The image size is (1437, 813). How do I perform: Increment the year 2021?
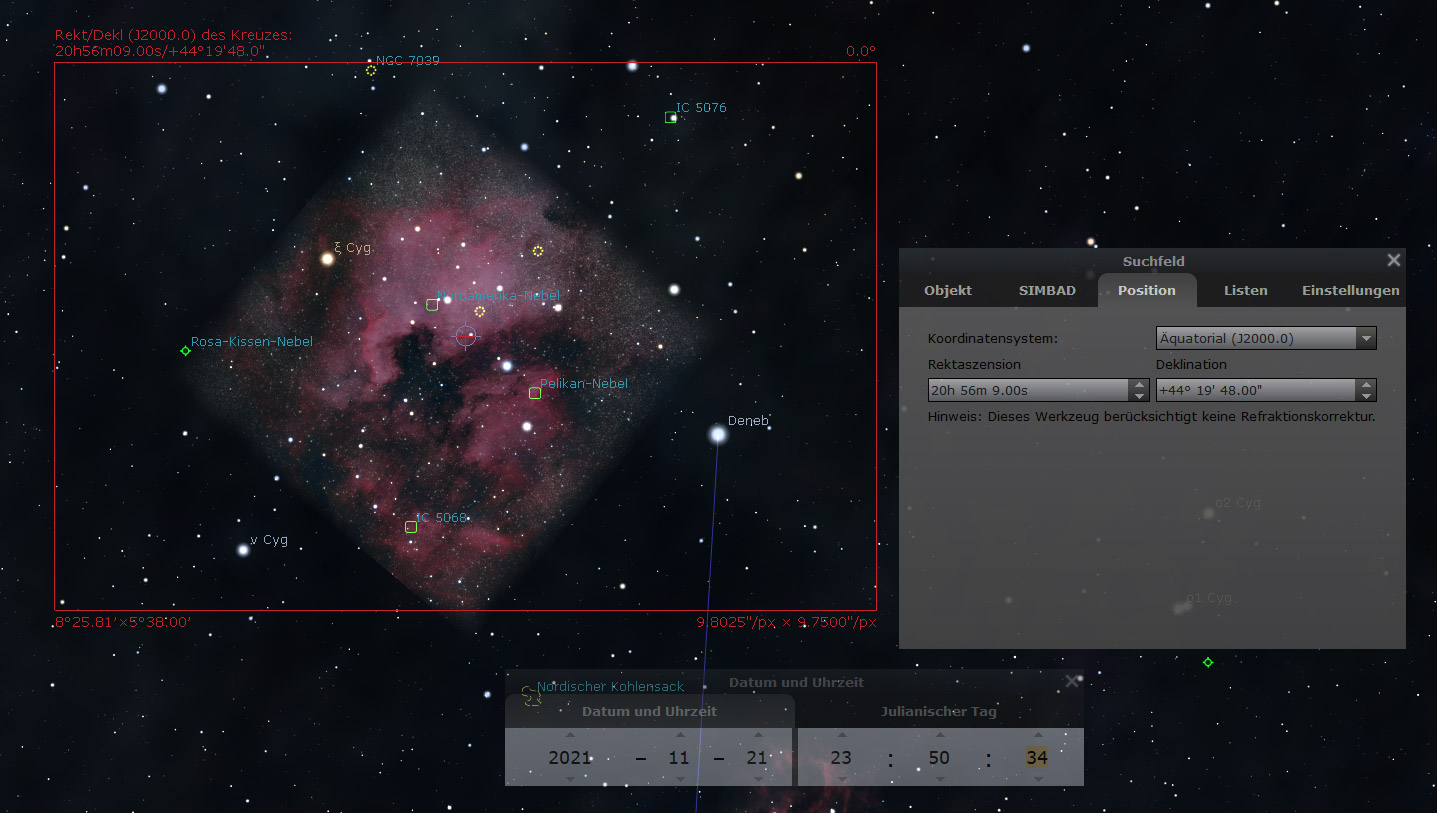(x=569, y=735)
